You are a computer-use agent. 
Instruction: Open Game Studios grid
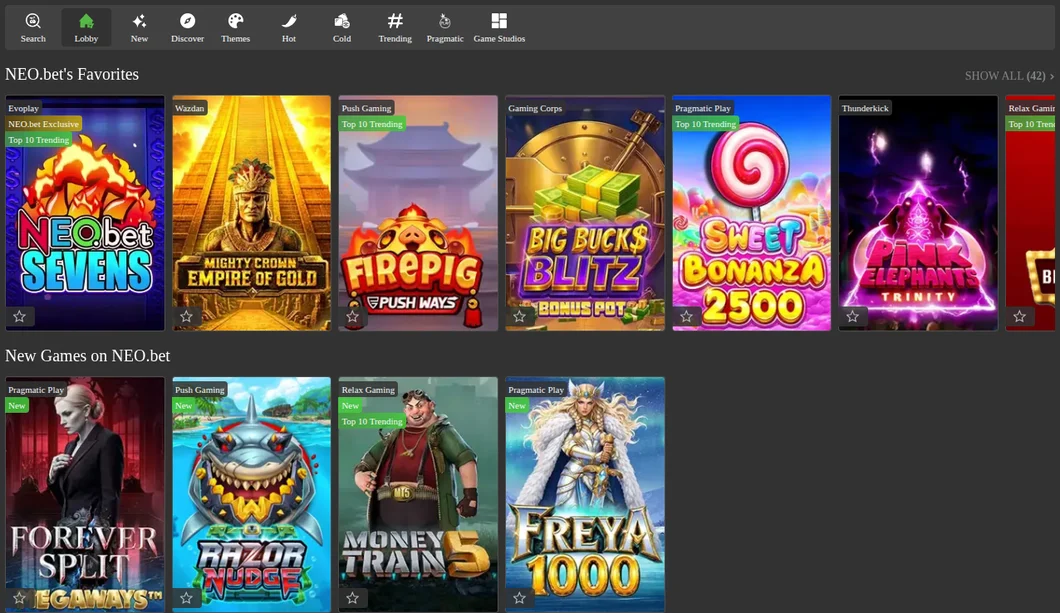[499, 28]
